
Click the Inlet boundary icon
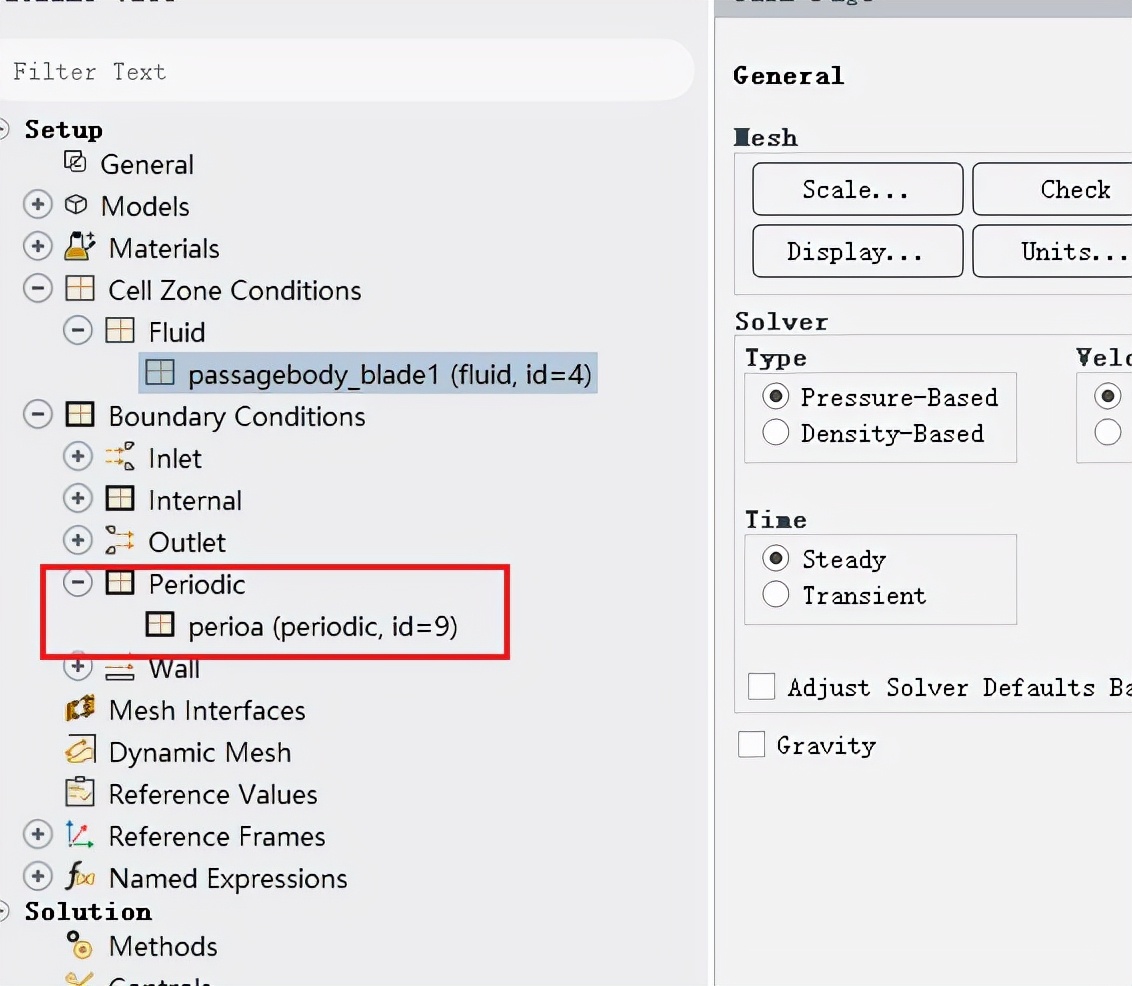pos(119,458)
